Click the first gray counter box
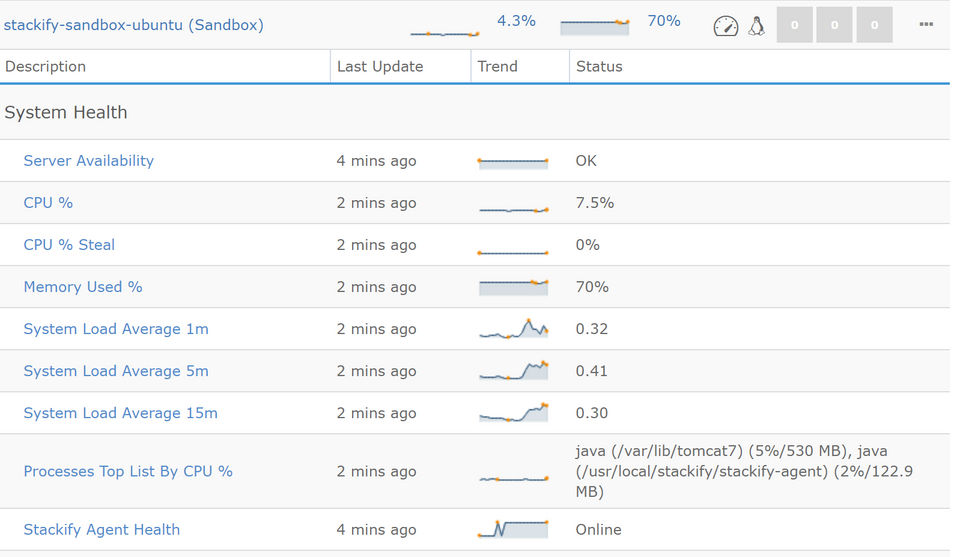This screenshot has width=960, height=557. click(795, 25)
